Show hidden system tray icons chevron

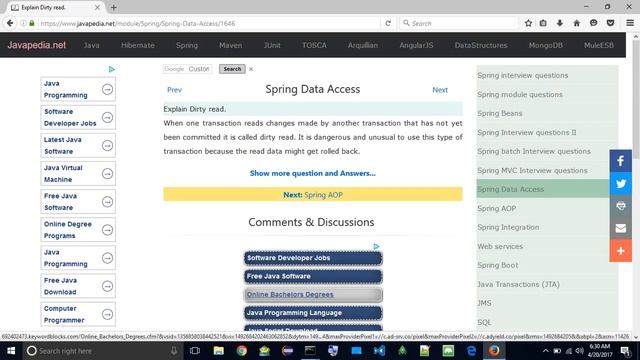click(x=545, y=351)
